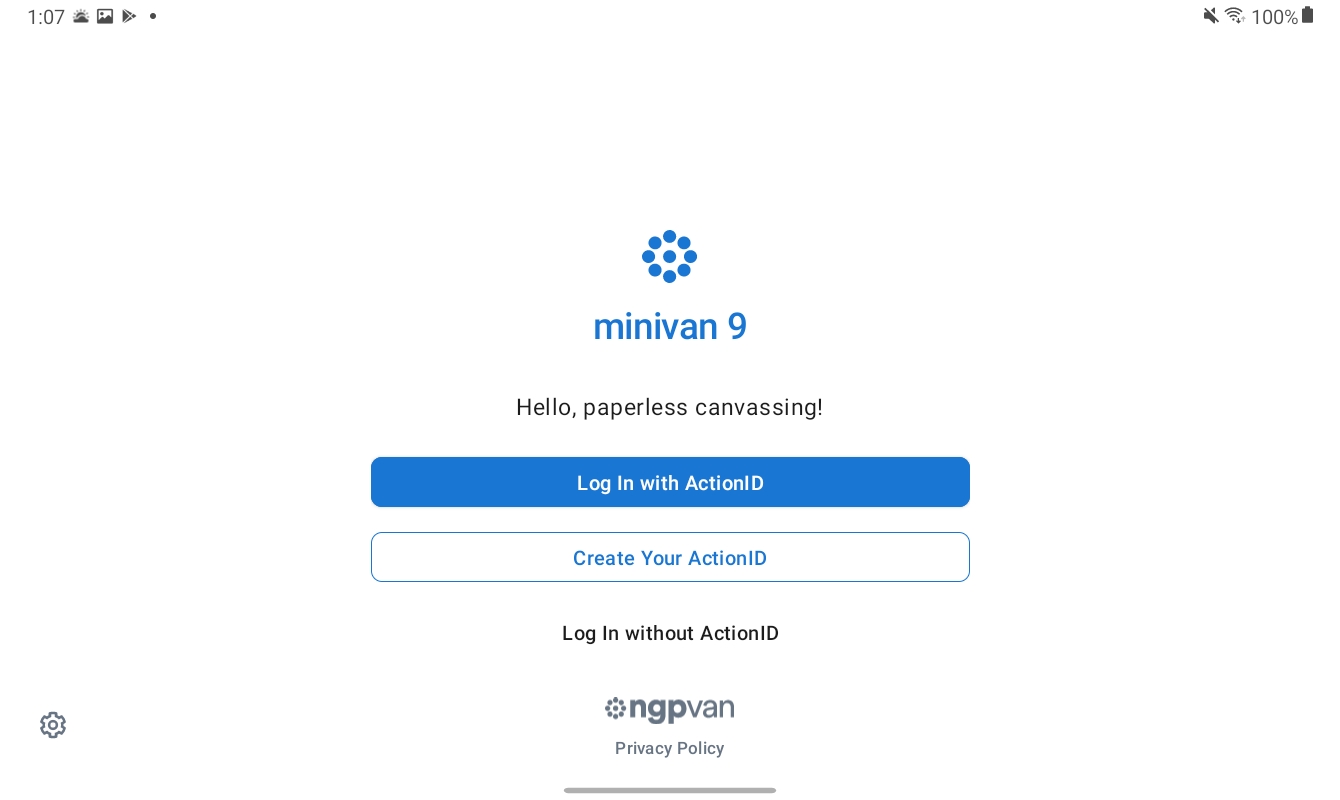Viewport: 1340px width, 800px height.
Task: Choose Log In without ActionID
Action: [x=670, y=633]
